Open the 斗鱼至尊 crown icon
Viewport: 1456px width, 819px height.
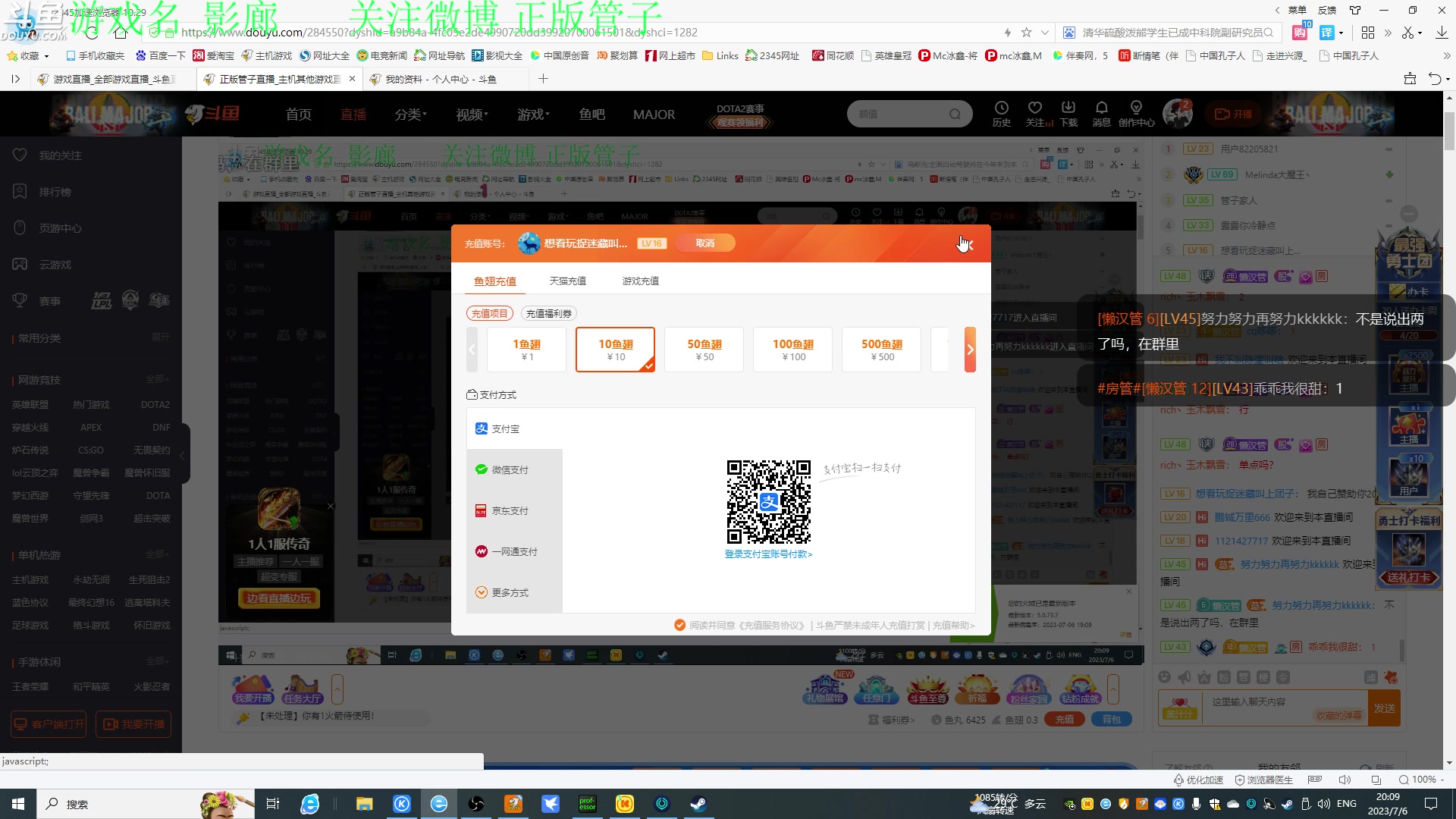(927, 689)
